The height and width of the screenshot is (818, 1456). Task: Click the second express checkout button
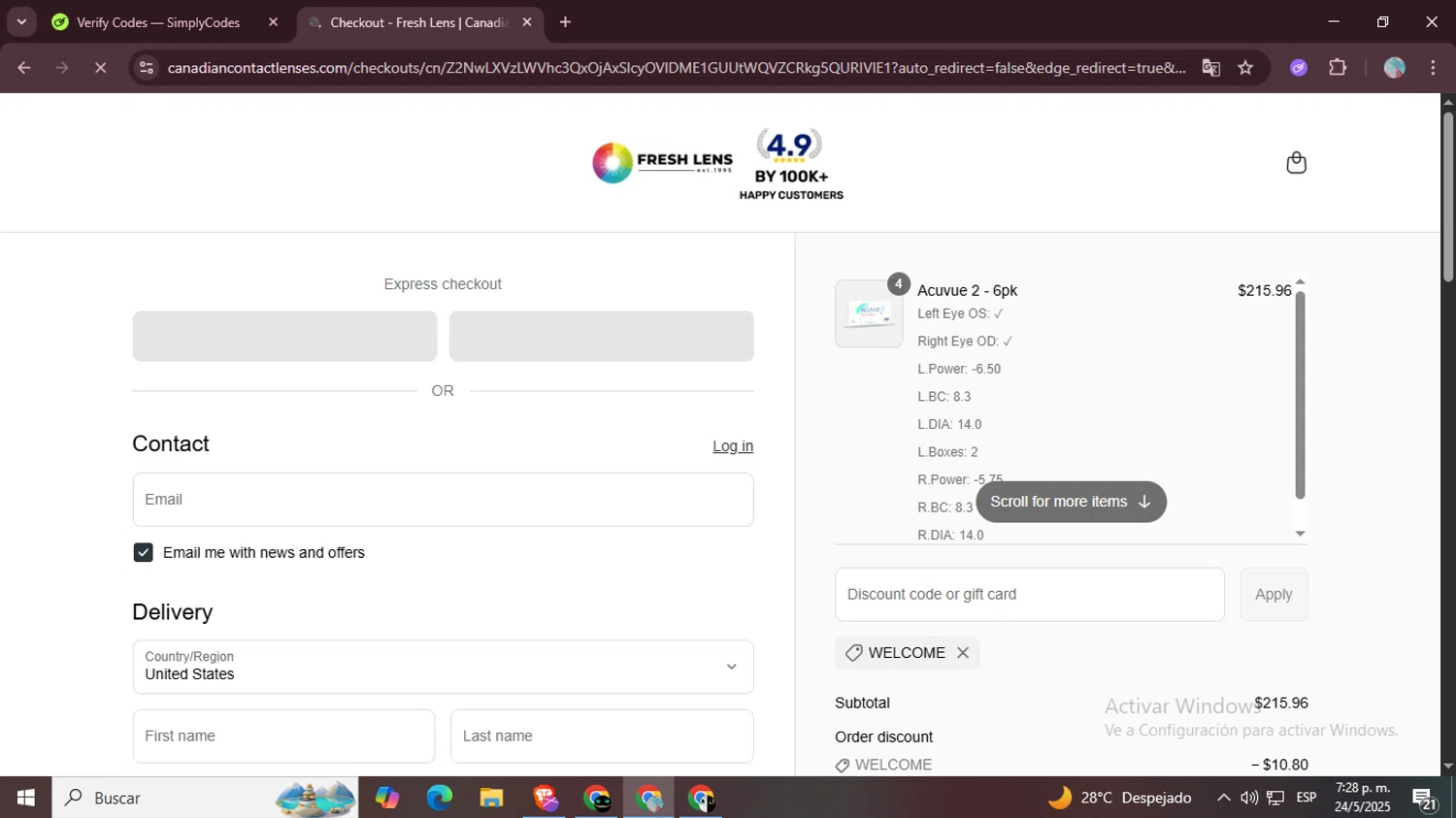click(602, 336)
